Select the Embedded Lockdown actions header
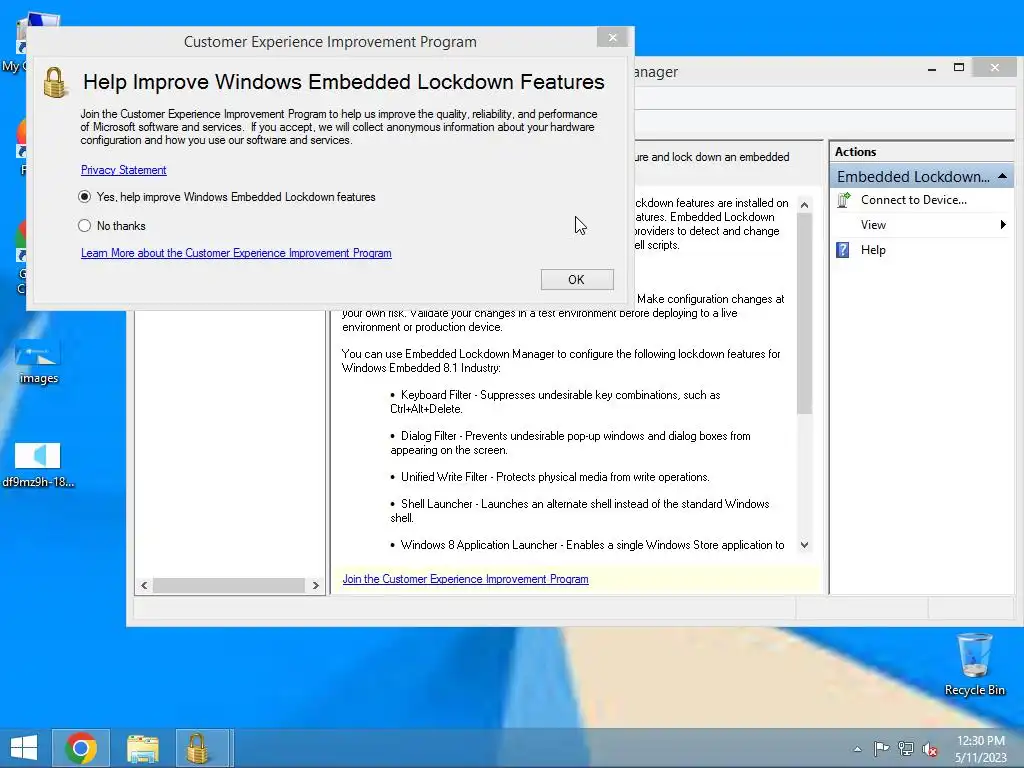Screen dimensions: 1024x768 coord(921,176)
